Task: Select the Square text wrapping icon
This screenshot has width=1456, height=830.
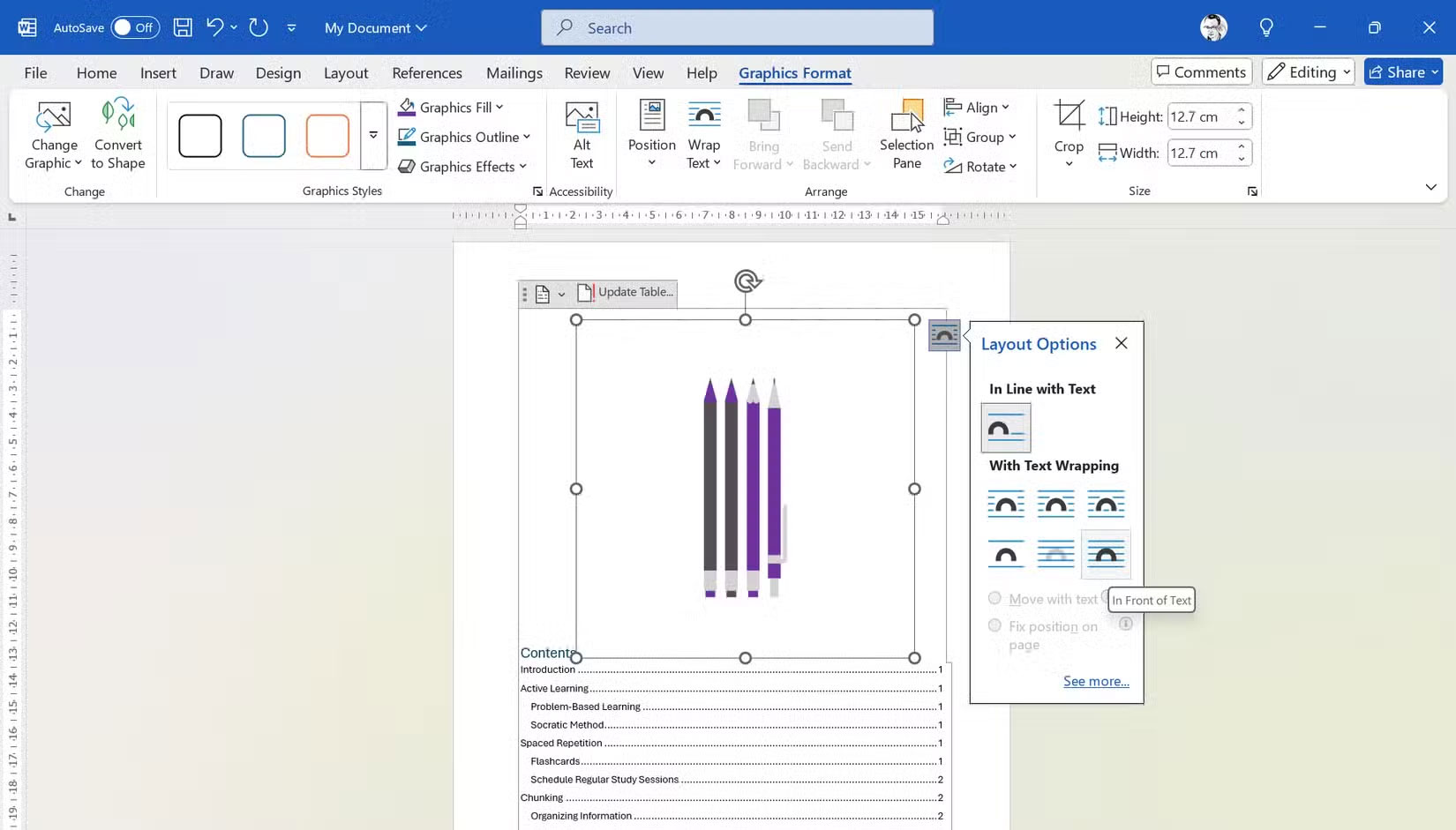Action: pos(1006,504)
